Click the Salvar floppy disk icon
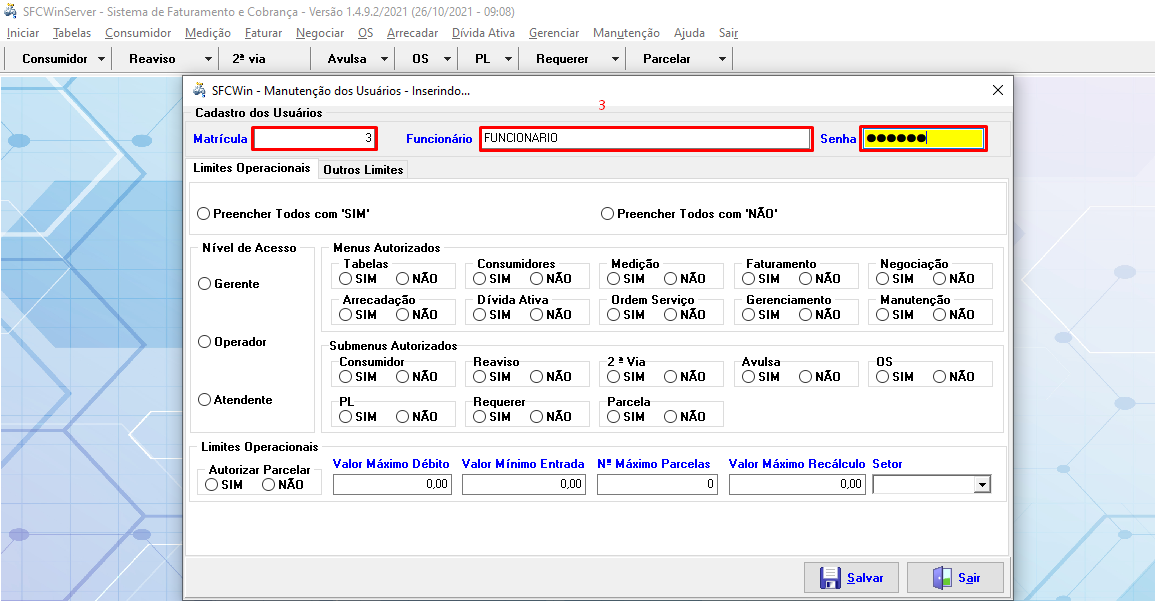The width and height of the screenshot is (1155, 601). click(829, 578)
